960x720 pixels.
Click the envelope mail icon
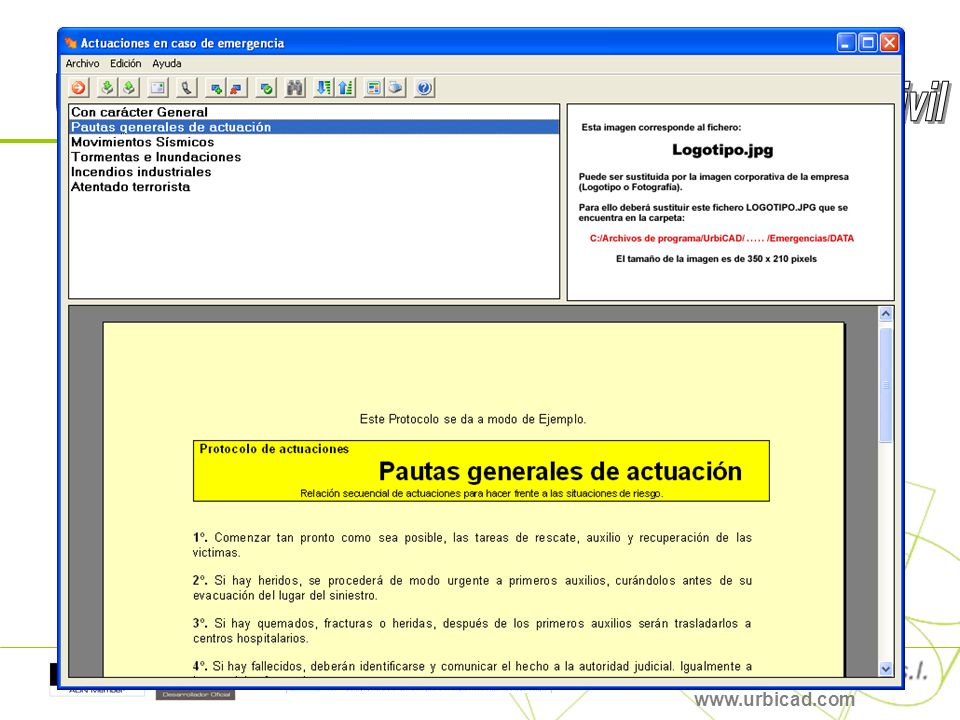pyautogui.click(x=158, y=88)
